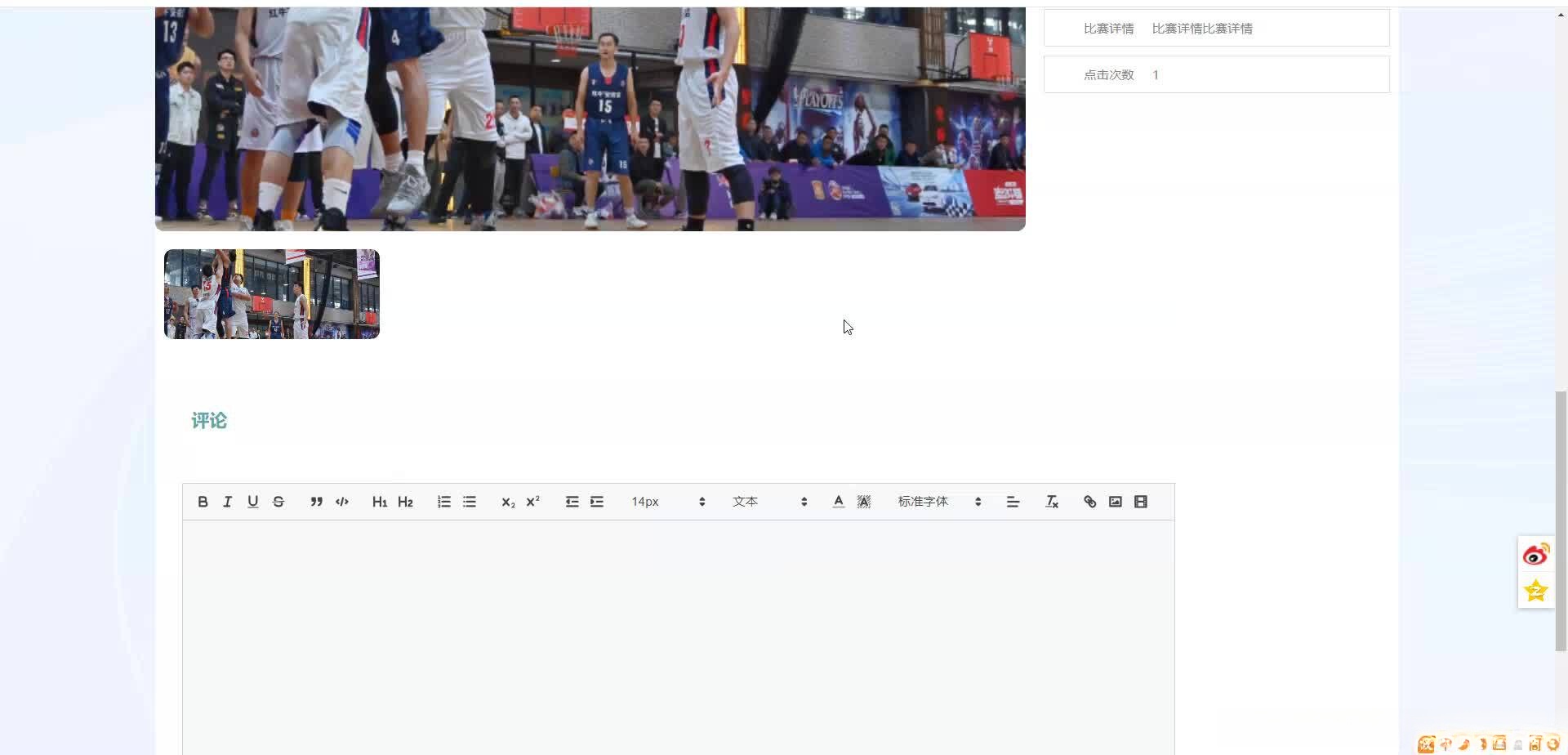Open the 文本 heading style dropdown
This screenshot has width=1568, height=755.
[x=769, y=502]
